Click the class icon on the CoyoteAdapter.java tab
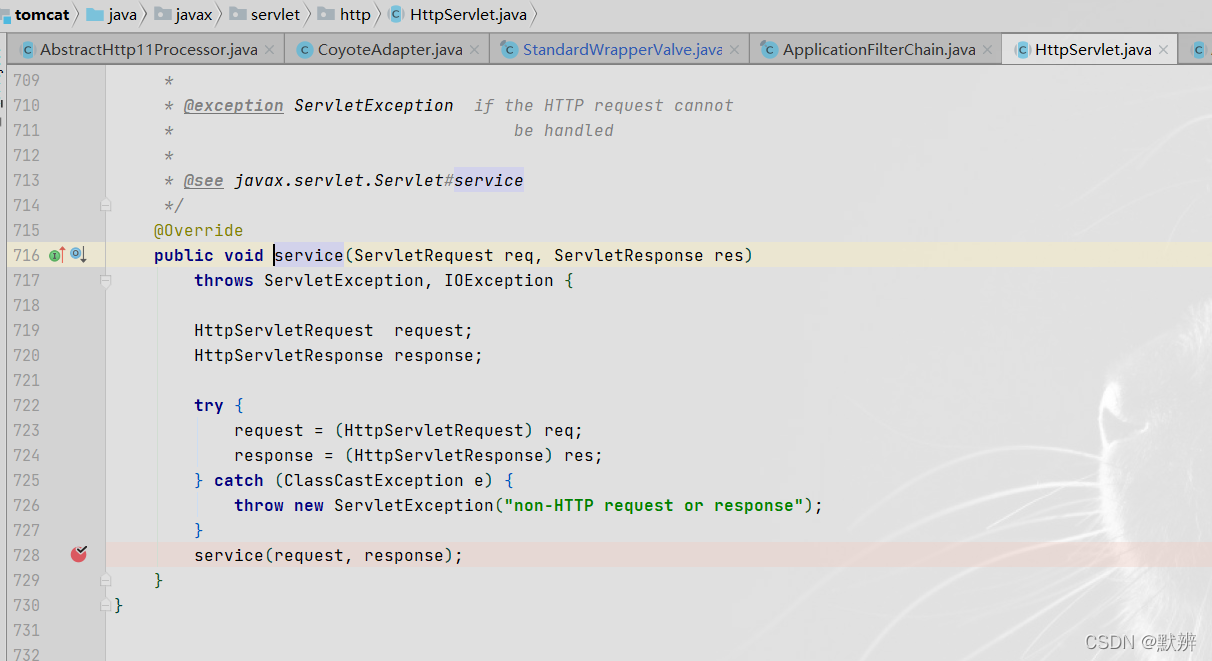 [x=305, y=49]
